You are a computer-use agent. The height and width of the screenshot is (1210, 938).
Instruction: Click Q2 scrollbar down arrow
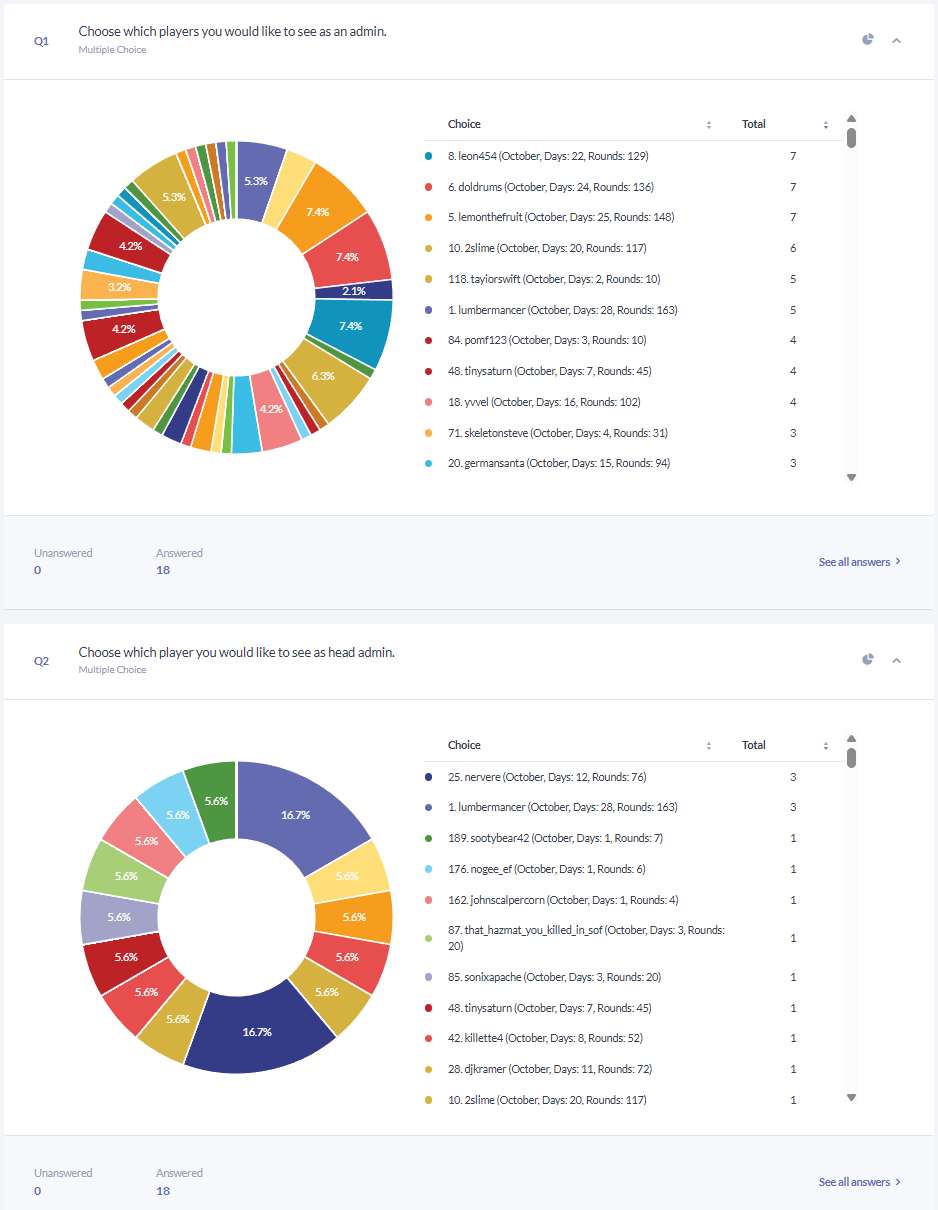(x=851, y=1097)
